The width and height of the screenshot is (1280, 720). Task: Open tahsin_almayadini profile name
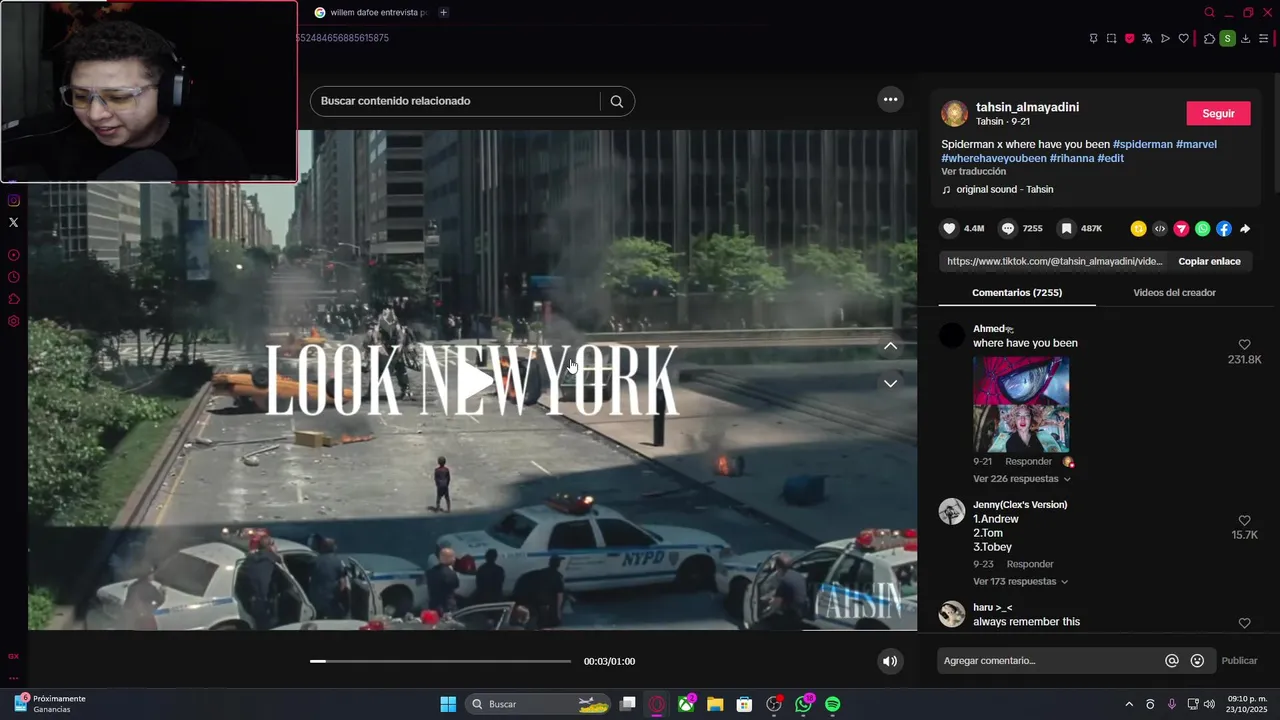1027,107
